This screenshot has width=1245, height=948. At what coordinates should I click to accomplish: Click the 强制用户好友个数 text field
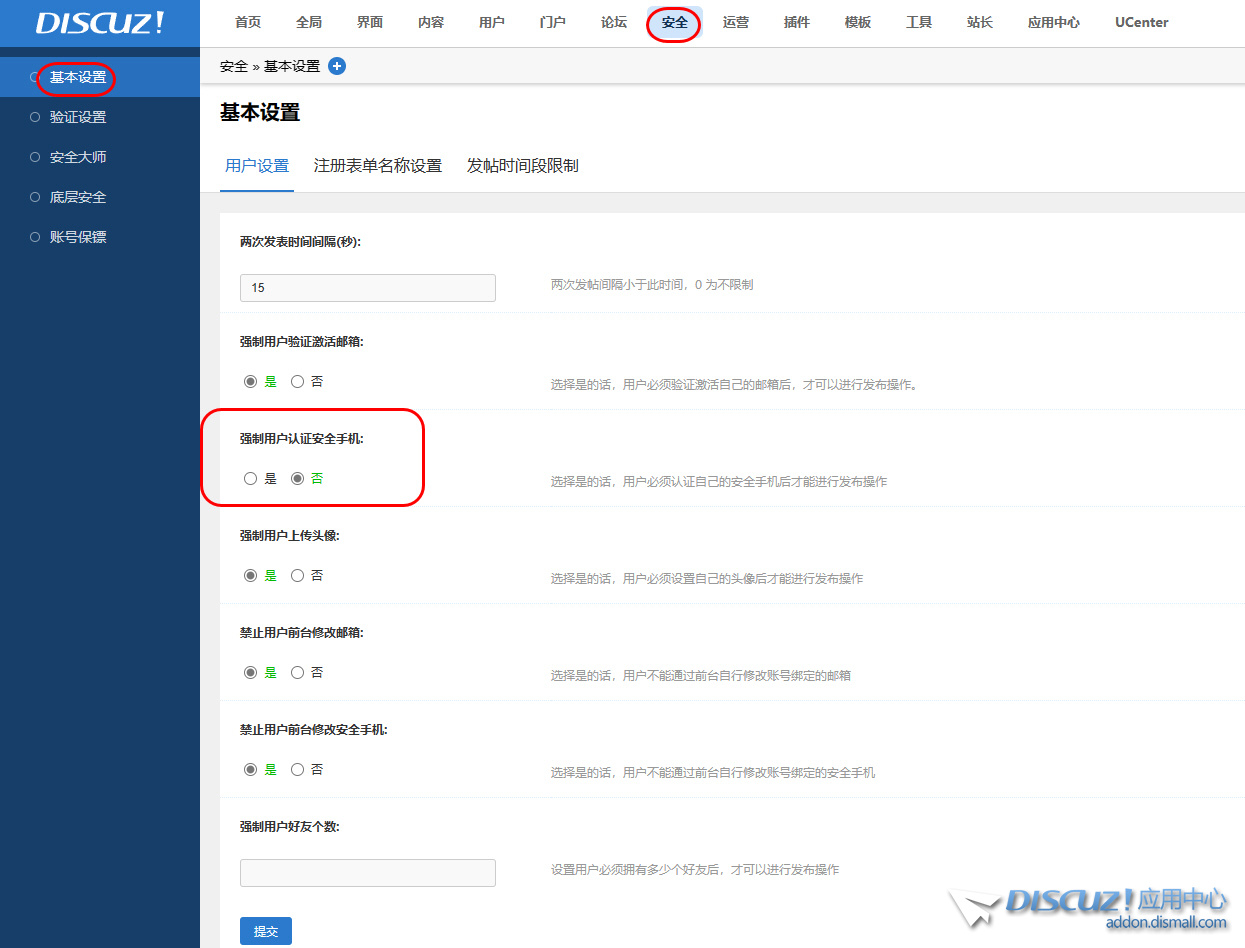[368, 873]
